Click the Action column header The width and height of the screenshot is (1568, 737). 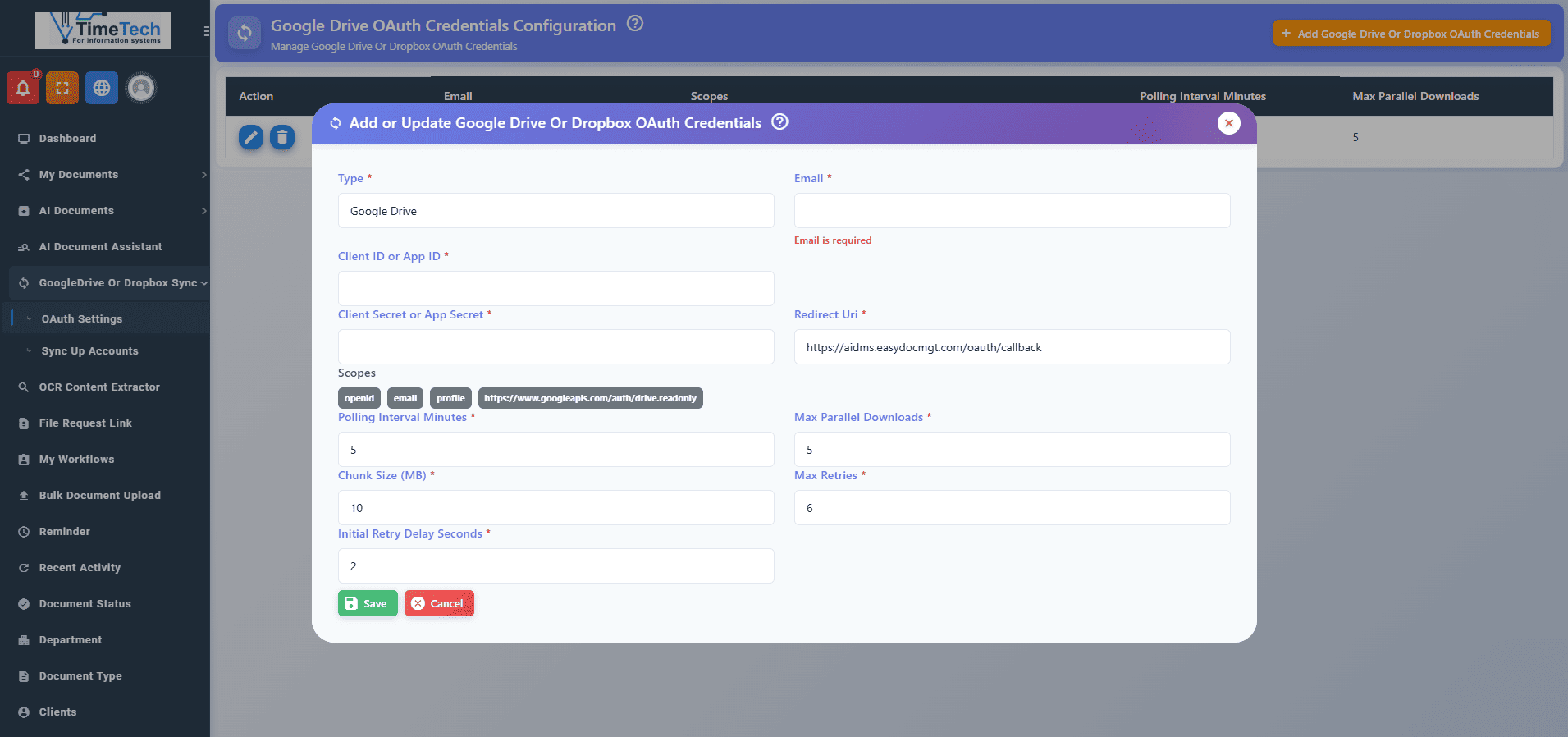[x=256, y=96]
